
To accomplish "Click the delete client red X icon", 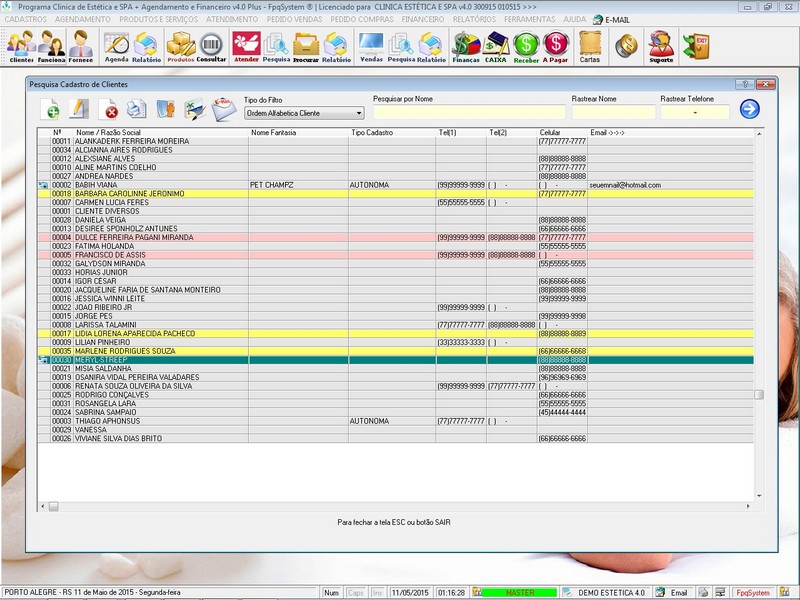I will 109,109.
